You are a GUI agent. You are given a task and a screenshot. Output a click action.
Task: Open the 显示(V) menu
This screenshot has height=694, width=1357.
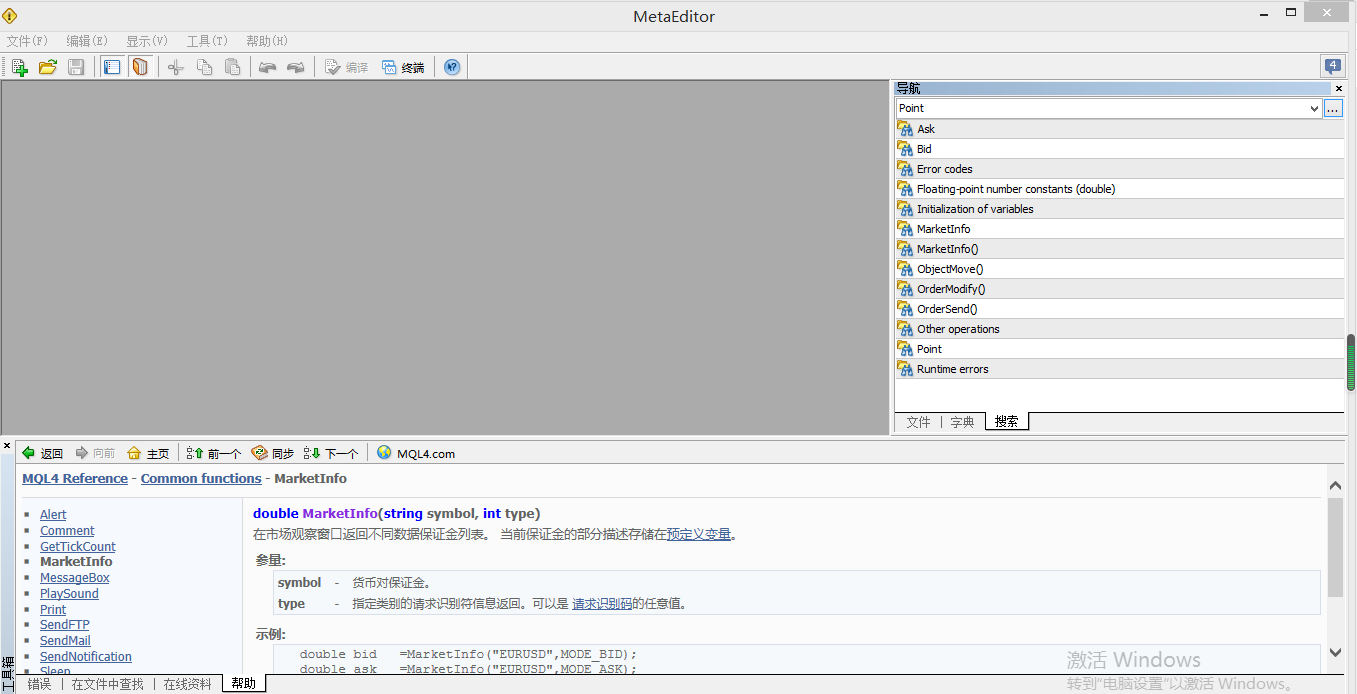click(147, 41)
